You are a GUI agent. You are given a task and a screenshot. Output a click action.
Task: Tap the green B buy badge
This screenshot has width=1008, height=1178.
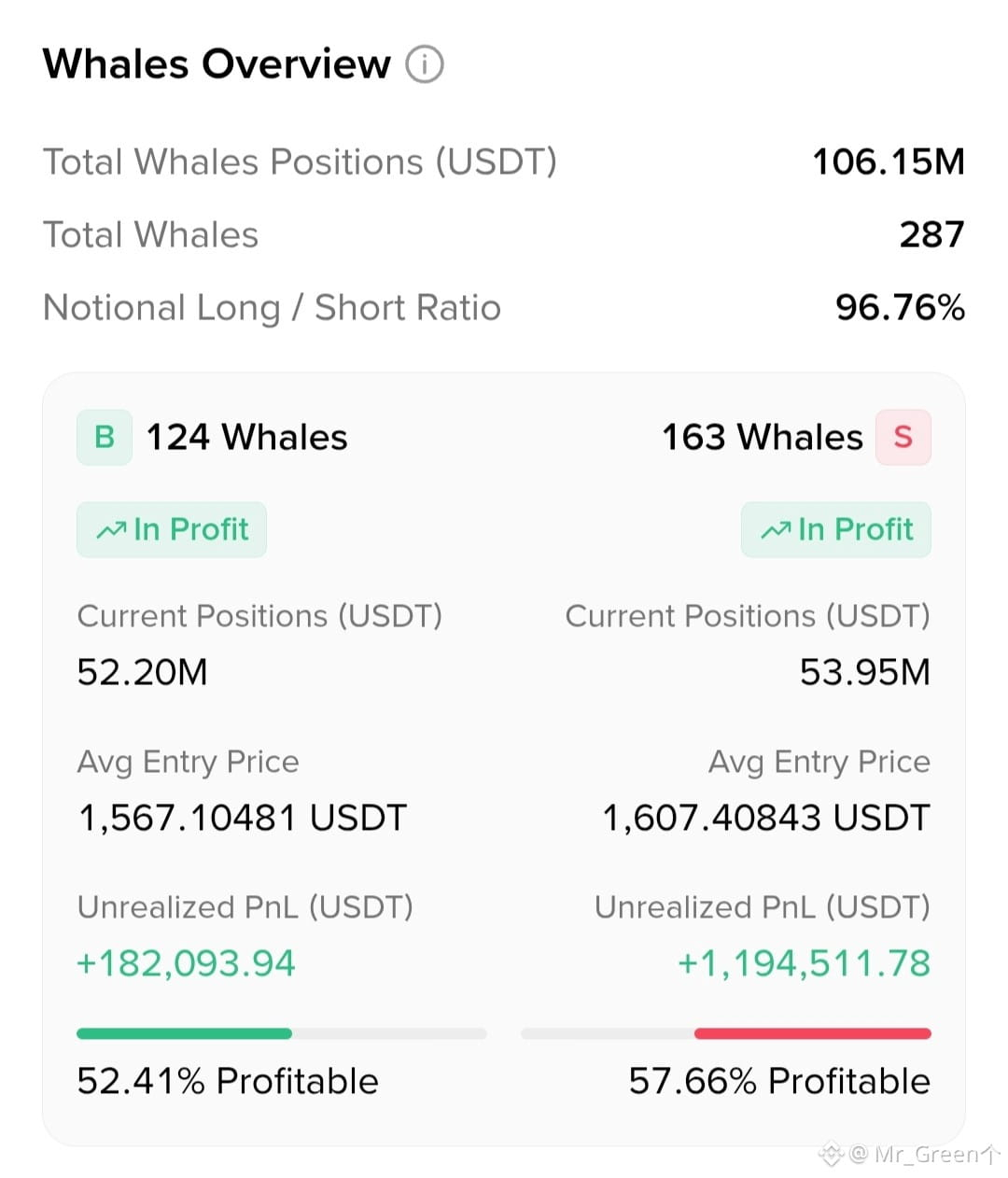[105, 437]
